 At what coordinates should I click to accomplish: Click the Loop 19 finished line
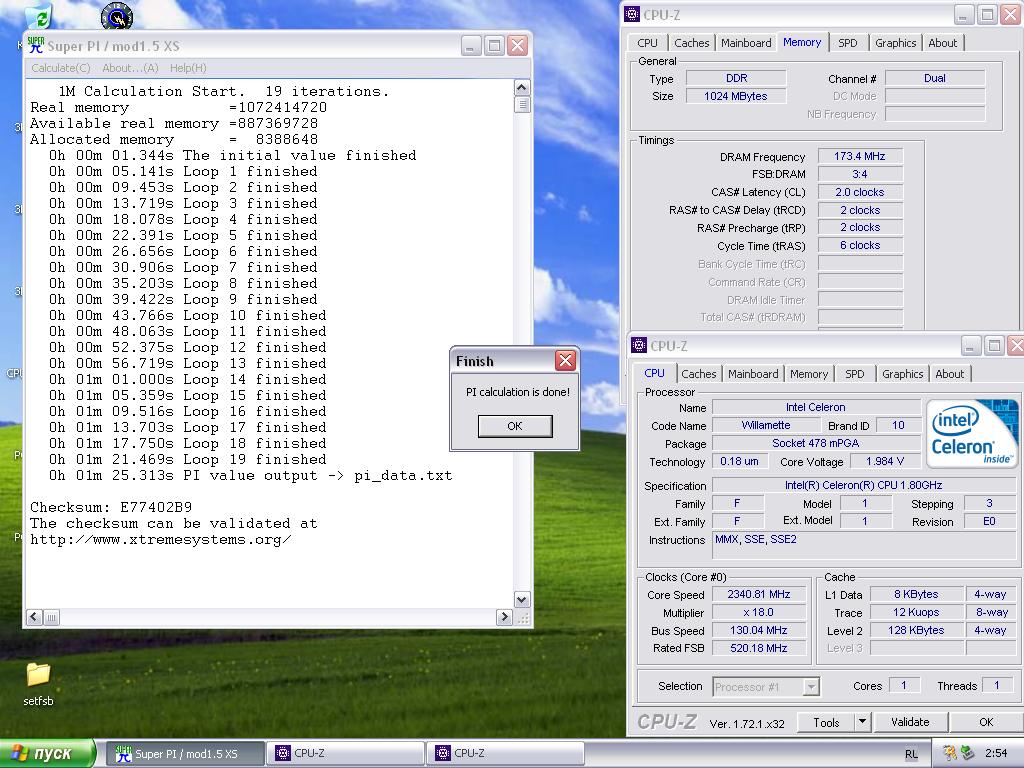187,460
